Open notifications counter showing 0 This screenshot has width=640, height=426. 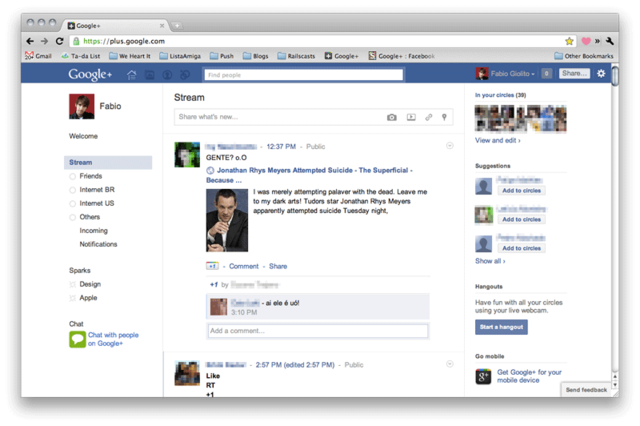[x=546, y=73]
